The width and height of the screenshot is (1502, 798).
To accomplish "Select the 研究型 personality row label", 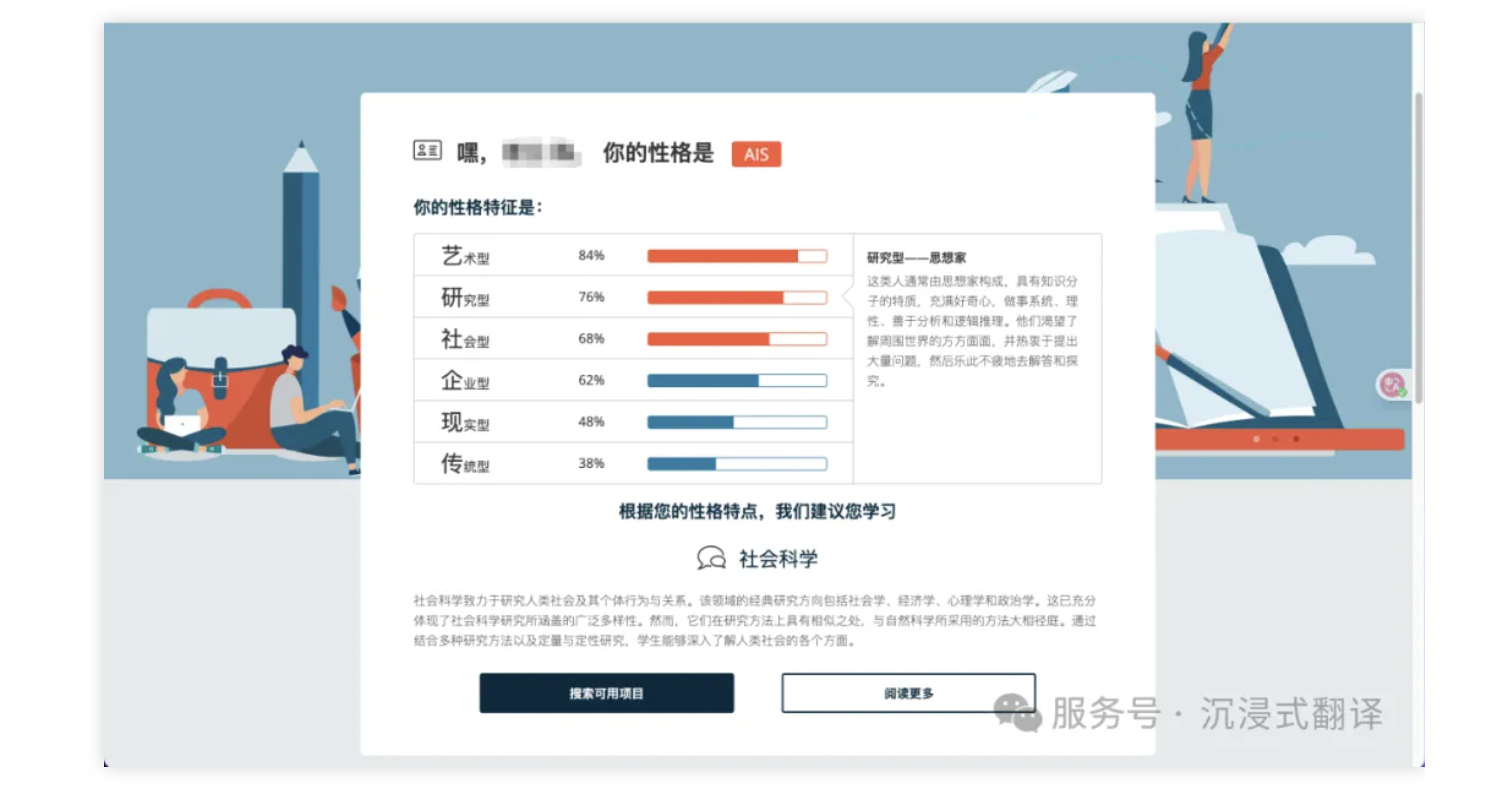I will (x=466, y=298).
